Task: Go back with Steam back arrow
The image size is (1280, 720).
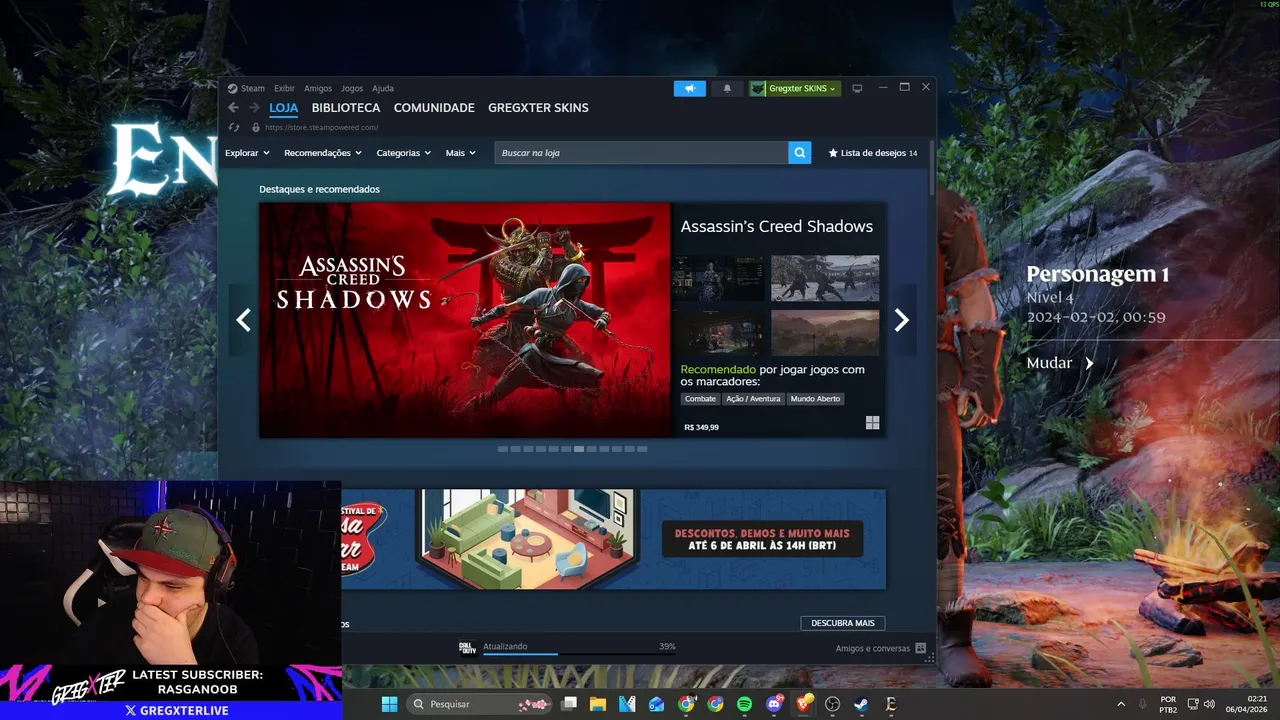Action: [233, 108]
